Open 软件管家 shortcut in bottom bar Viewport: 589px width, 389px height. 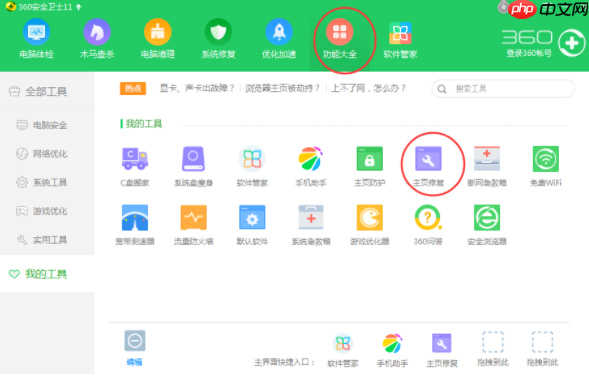(x=343, y=350)
